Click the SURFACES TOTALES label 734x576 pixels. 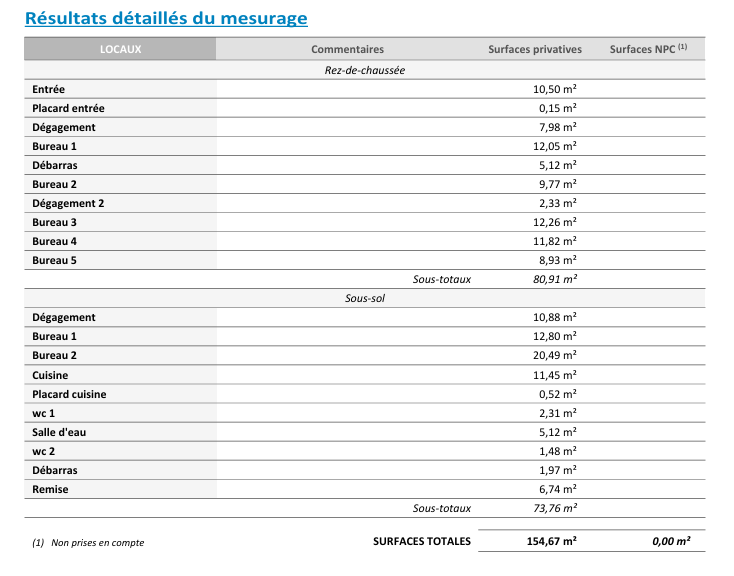click(421, 541)
